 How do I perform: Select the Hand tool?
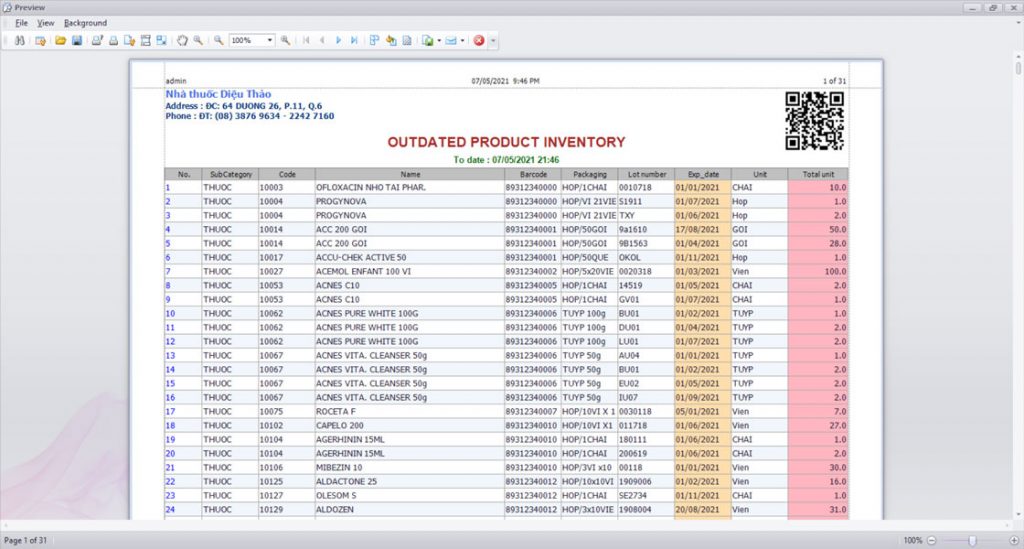pos(182,40)
